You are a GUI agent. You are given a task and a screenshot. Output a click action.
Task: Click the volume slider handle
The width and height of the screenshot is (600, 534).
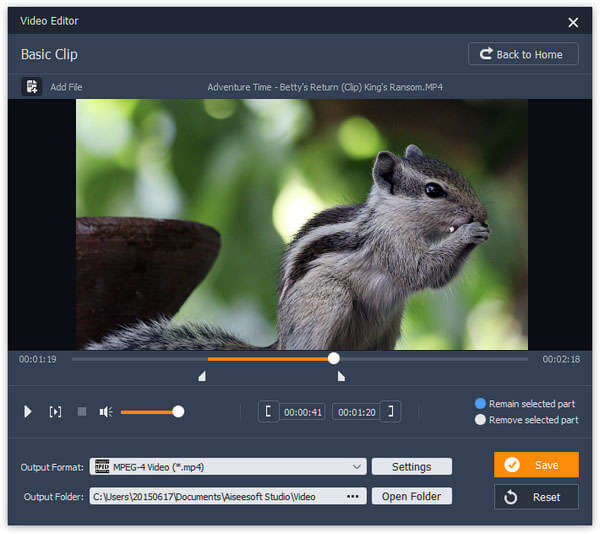click(x=178, y=411)
